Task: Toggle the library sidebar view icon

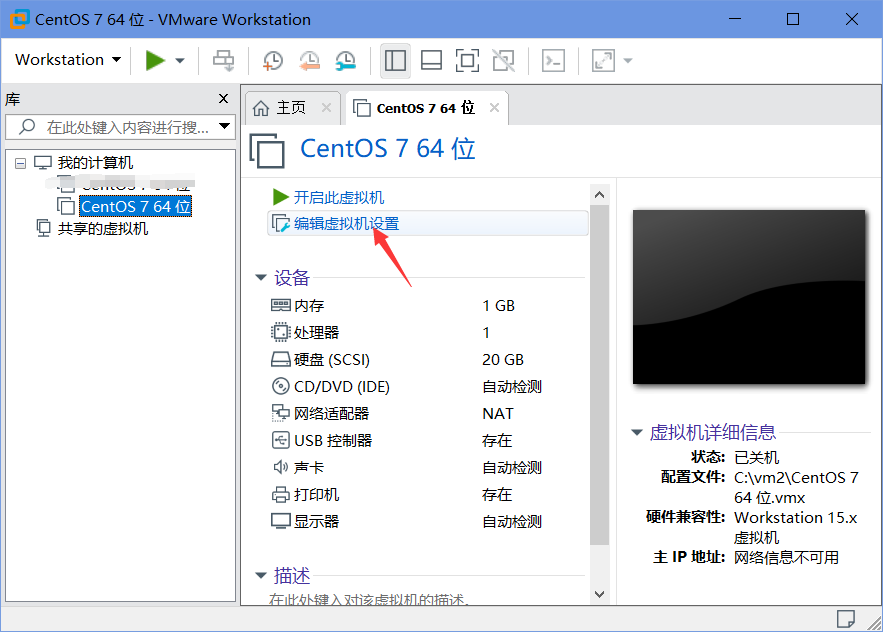Action: pos(395,60)
